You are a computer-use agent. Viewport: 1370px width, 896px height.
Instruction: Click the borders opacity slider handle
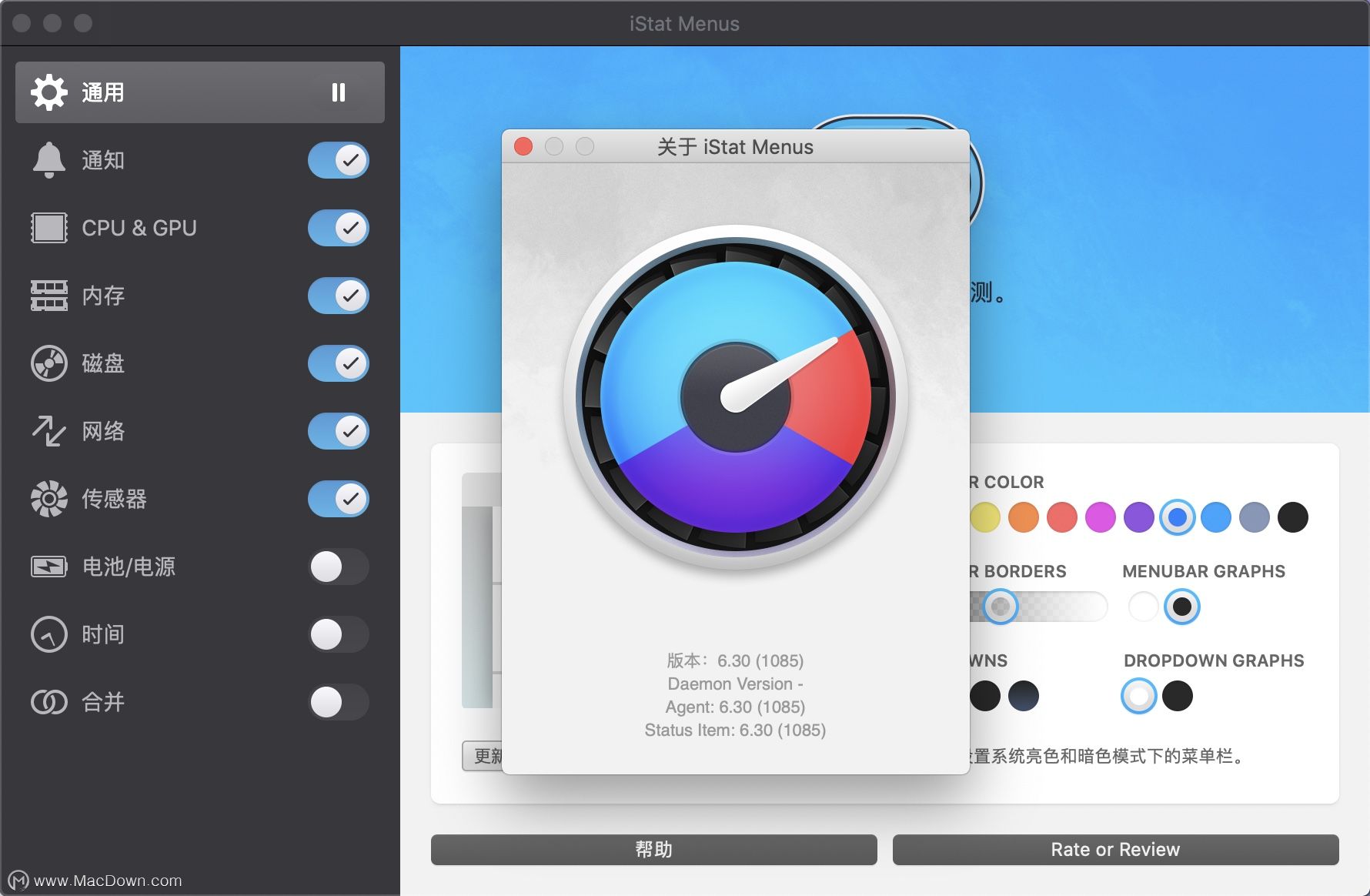pos(1001,607)
